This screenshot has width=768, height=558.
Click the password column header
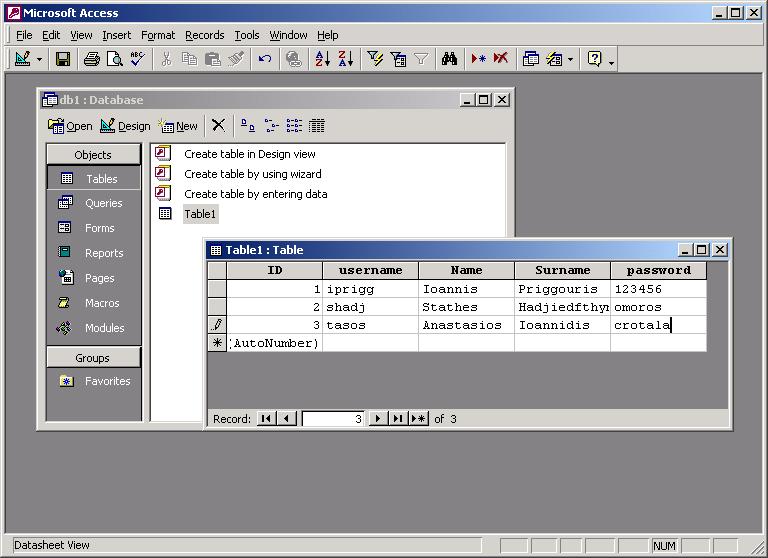(x=658, y=270)
